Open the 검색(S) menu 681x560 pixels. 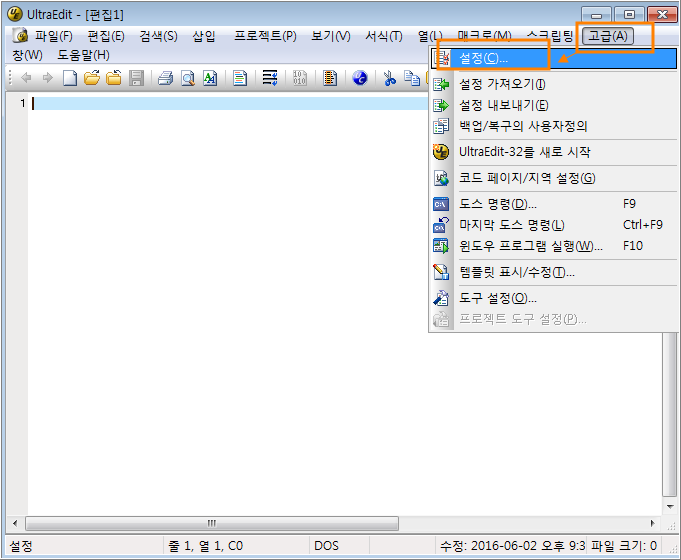pyautogui.click(x=159, y=36)
